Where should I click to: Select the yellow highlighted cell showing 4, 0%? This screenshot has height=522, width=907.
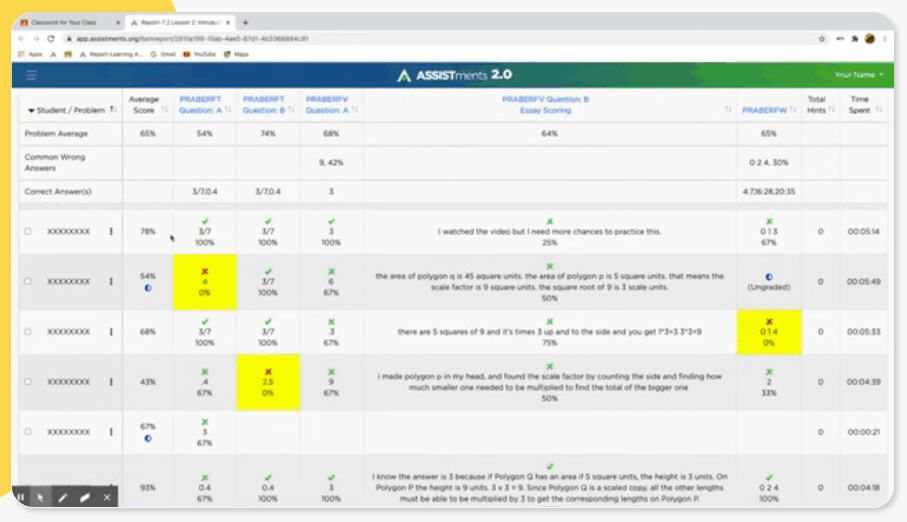[205, 282]
